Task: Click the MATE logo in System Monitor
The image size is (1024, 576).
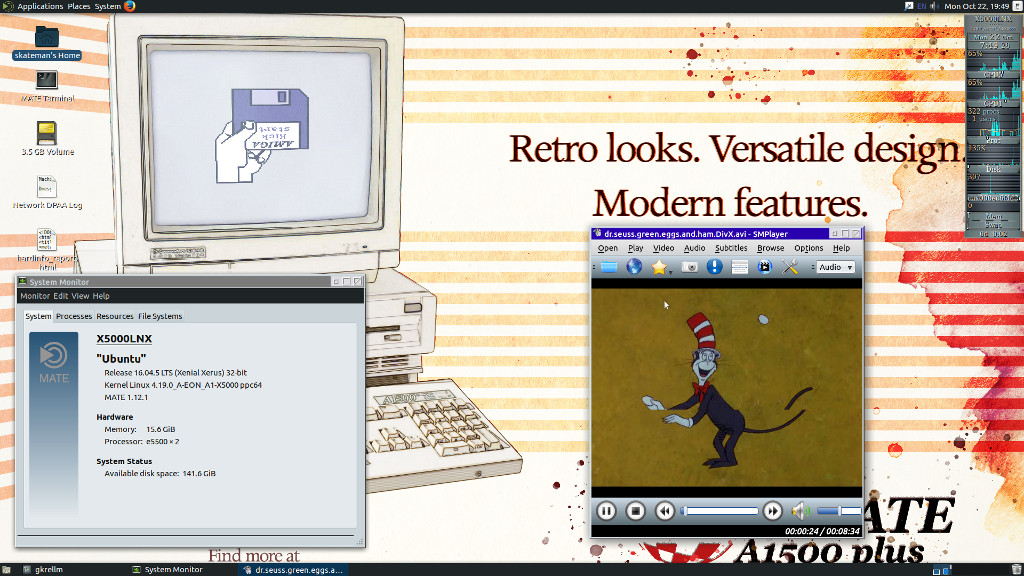Action: coord(54,364)
